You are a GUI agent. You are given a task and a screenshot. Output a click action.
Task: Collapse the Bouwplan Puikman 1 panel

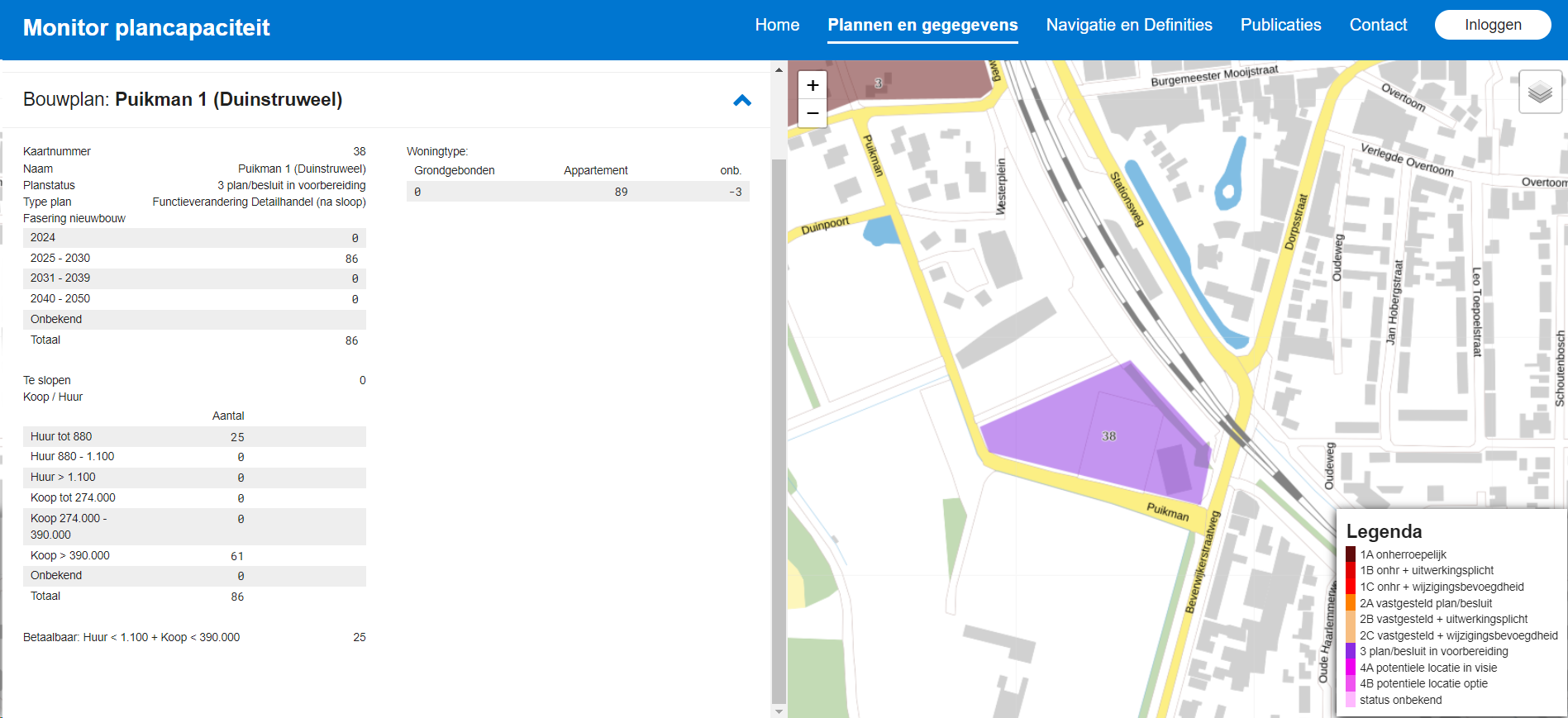741,101
